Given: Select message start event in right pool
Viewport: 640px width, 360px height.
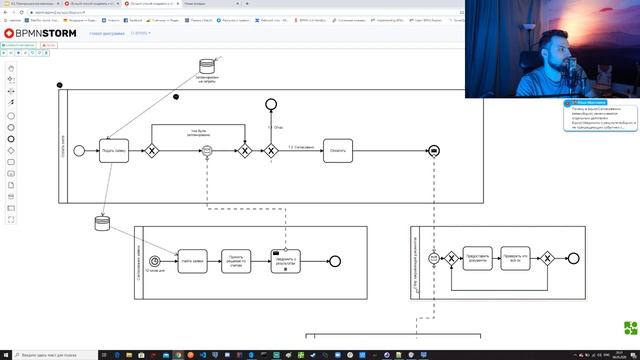Looking at the screenshot, I should coord(434,258).
